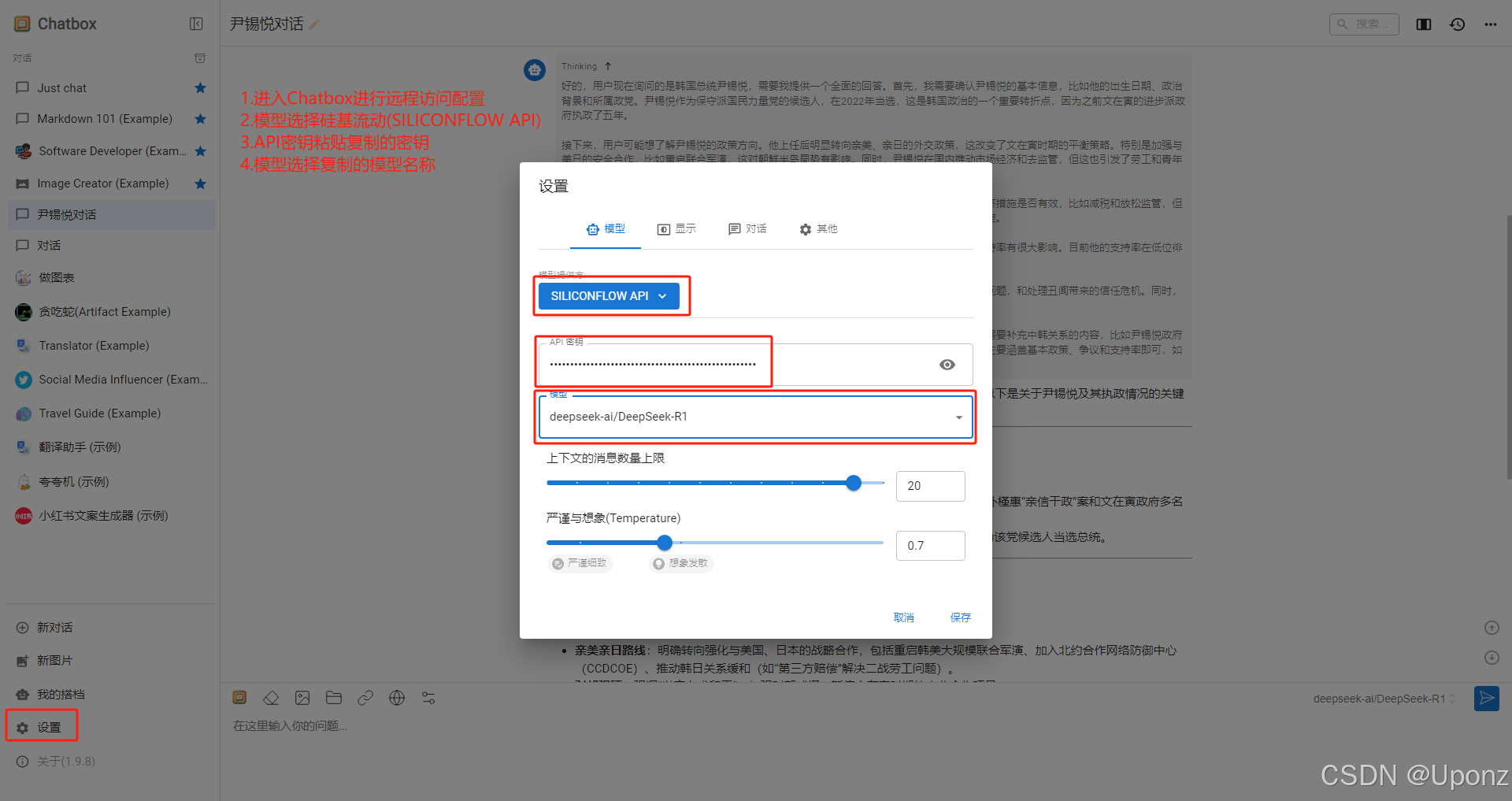Toggle star on Image Creator (Example)
Image resolution: width=1512 pixels, height=801 pixels.
[x=200, y=184]
